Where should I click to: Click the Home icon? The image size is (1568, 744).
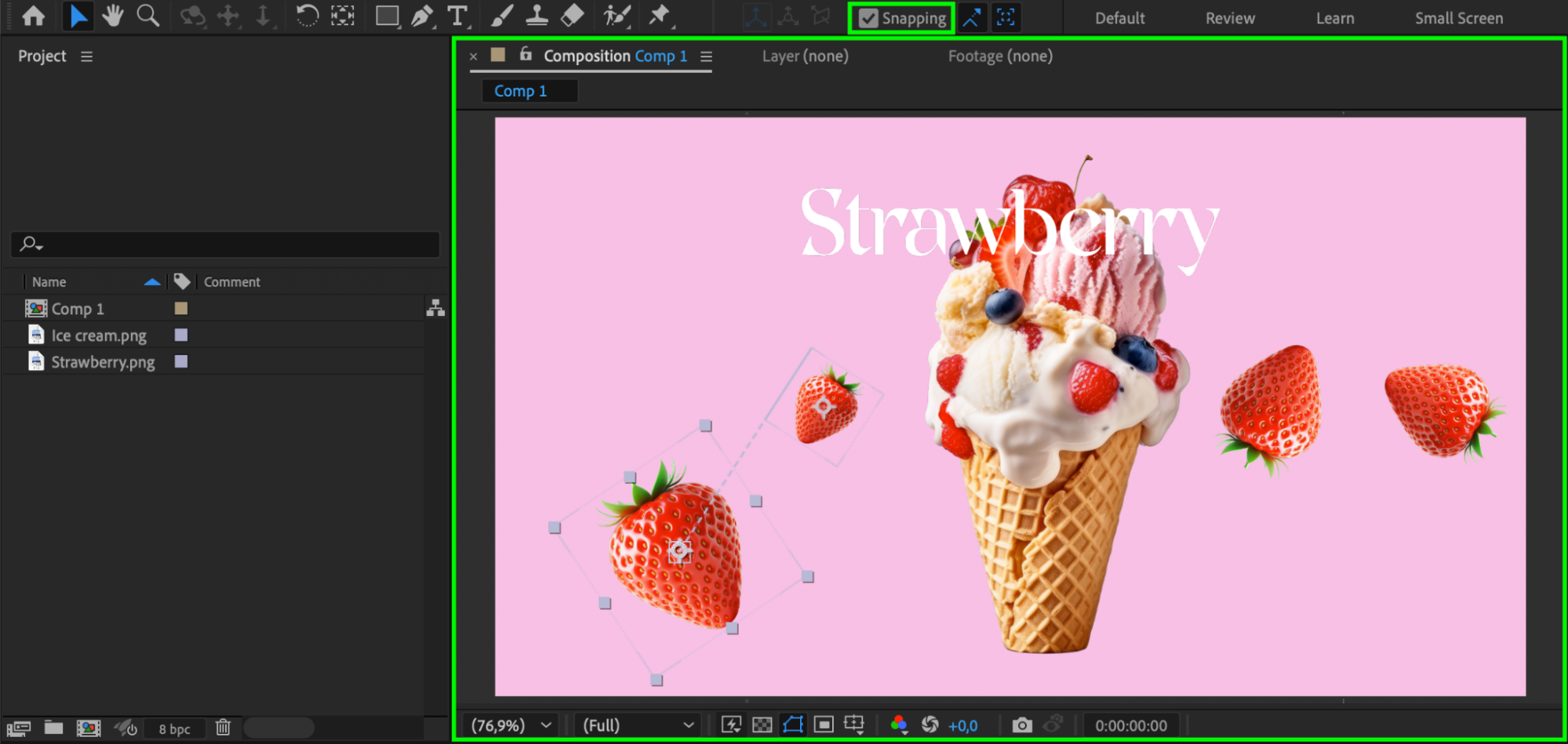(x=33, y=16)
